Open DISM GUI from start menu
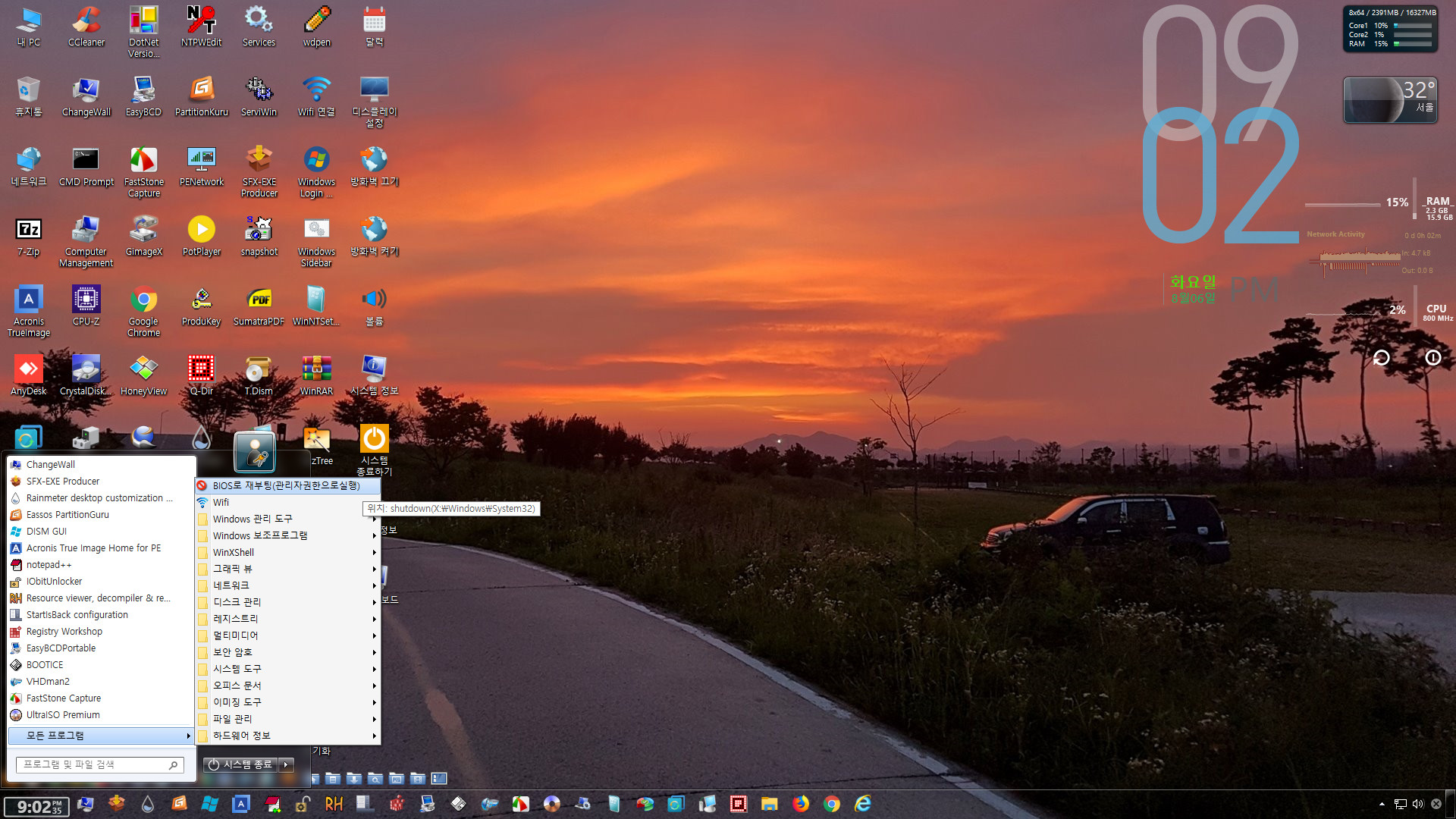 101,532
